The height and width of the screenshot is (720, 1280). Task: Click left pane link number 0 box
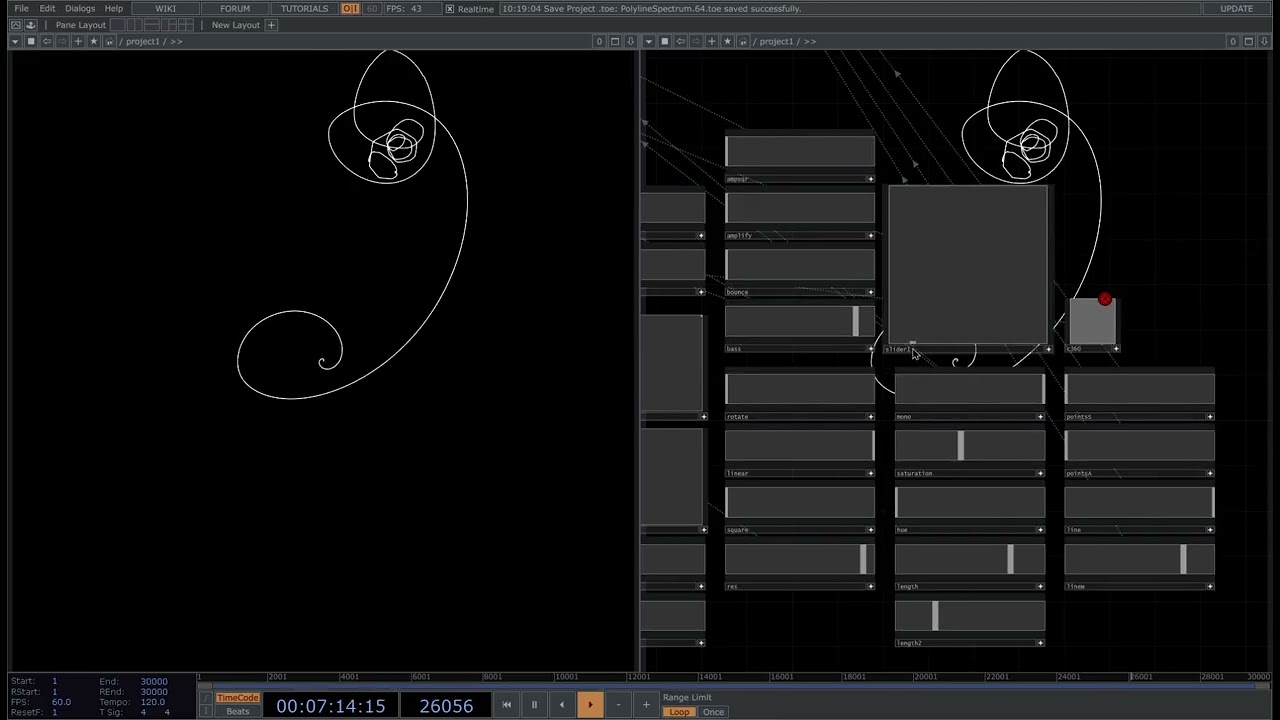point(599,41)
